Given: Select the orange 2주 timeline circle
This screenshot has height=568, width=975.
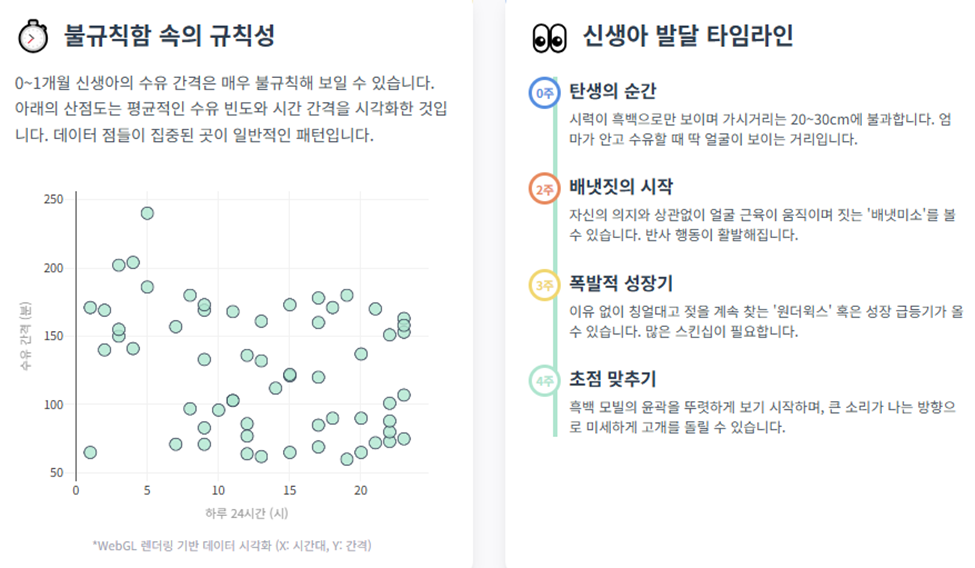Looking at the screenshot, I should [544, 189].
